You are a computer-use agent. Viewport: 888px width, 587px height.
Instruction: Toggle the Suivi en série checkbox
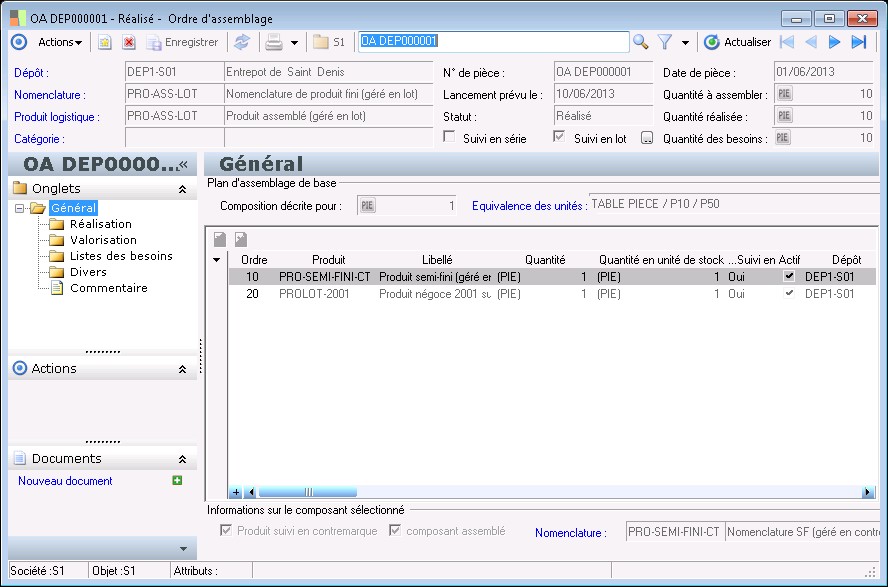(x=449, y=137)
